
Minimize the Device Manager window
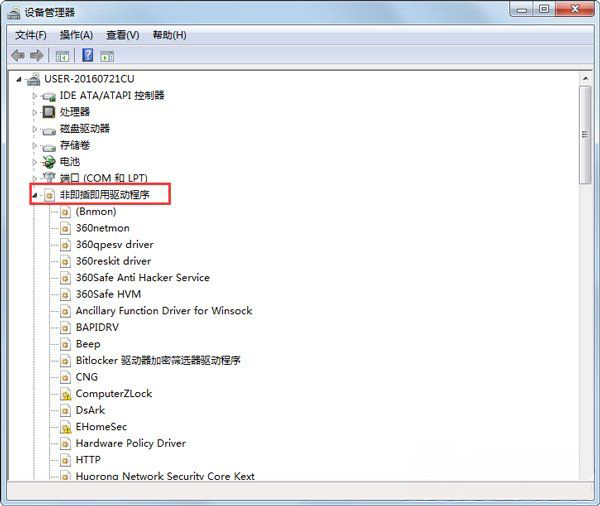tap(522, 9)
